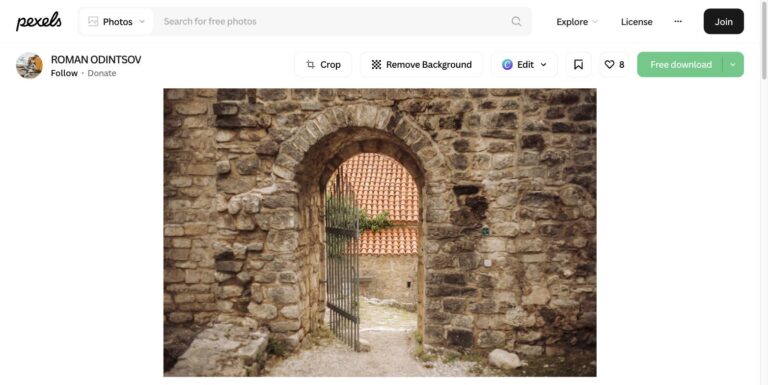
Task: Open the stone archway photo
Action: click(380, 232)
